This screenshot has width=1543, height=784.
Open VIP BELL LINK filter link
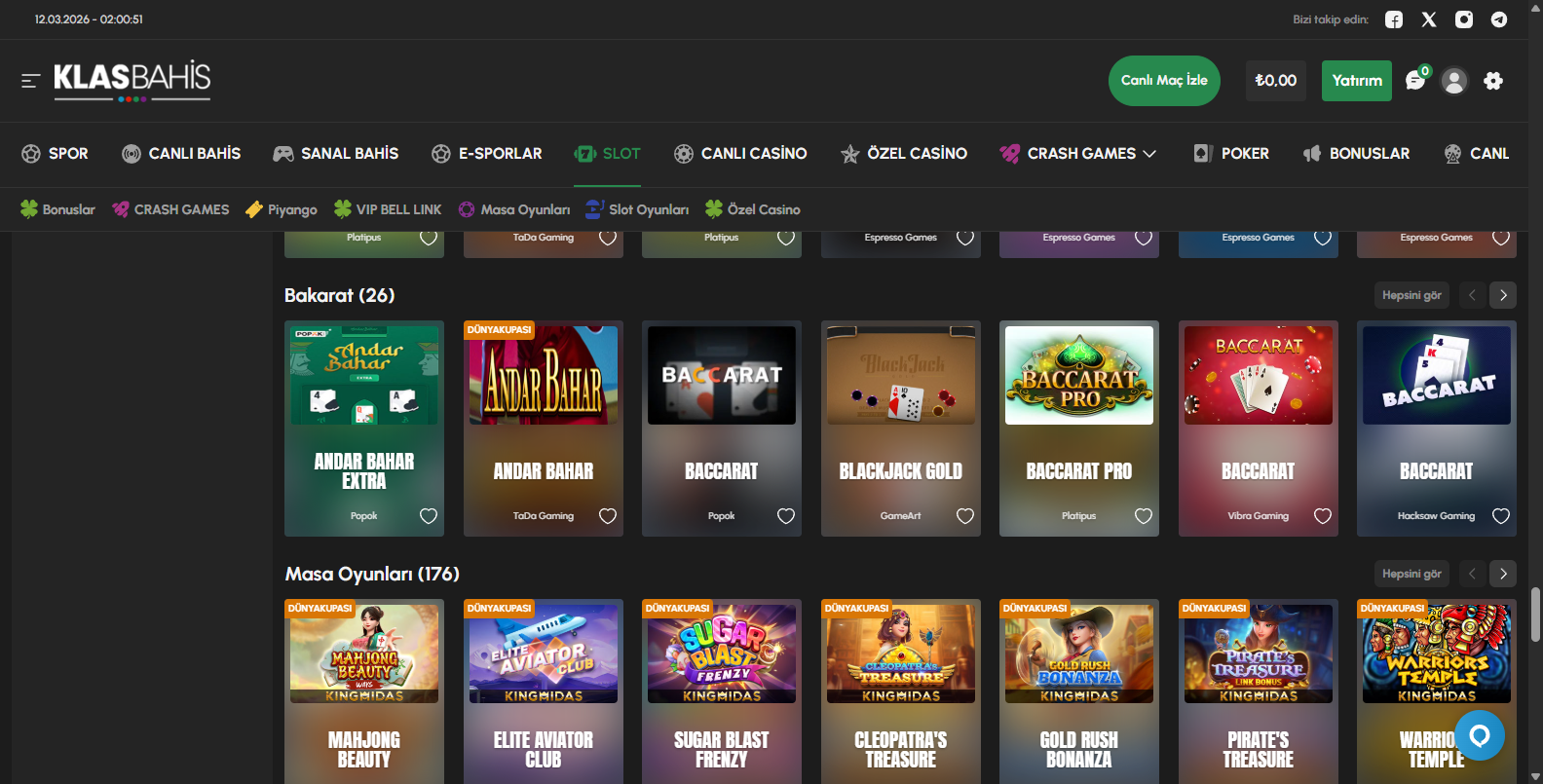pos(388,209)
